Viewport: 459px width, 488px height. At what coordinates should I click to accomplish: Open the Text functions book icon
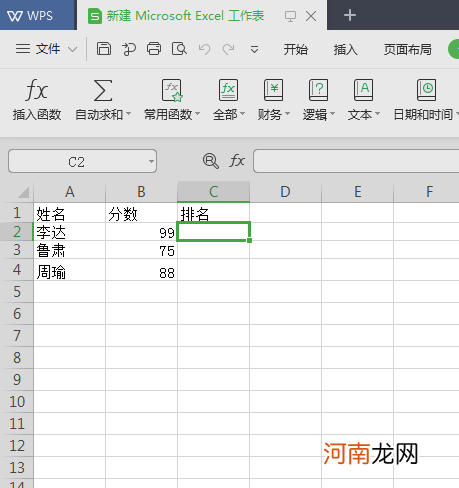(363, 90)
